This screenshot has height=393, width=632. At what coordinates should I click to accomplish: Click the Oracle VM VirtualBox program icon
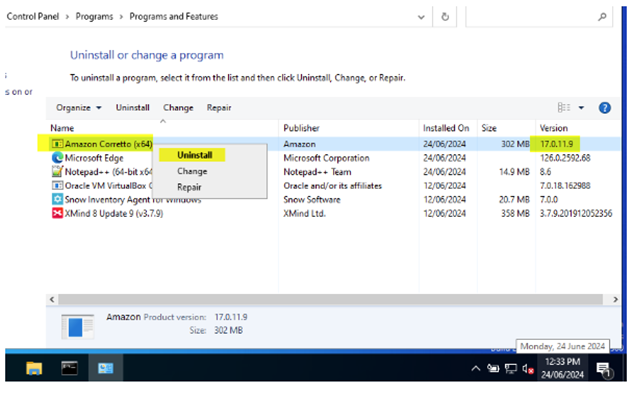tap(58, 185)
